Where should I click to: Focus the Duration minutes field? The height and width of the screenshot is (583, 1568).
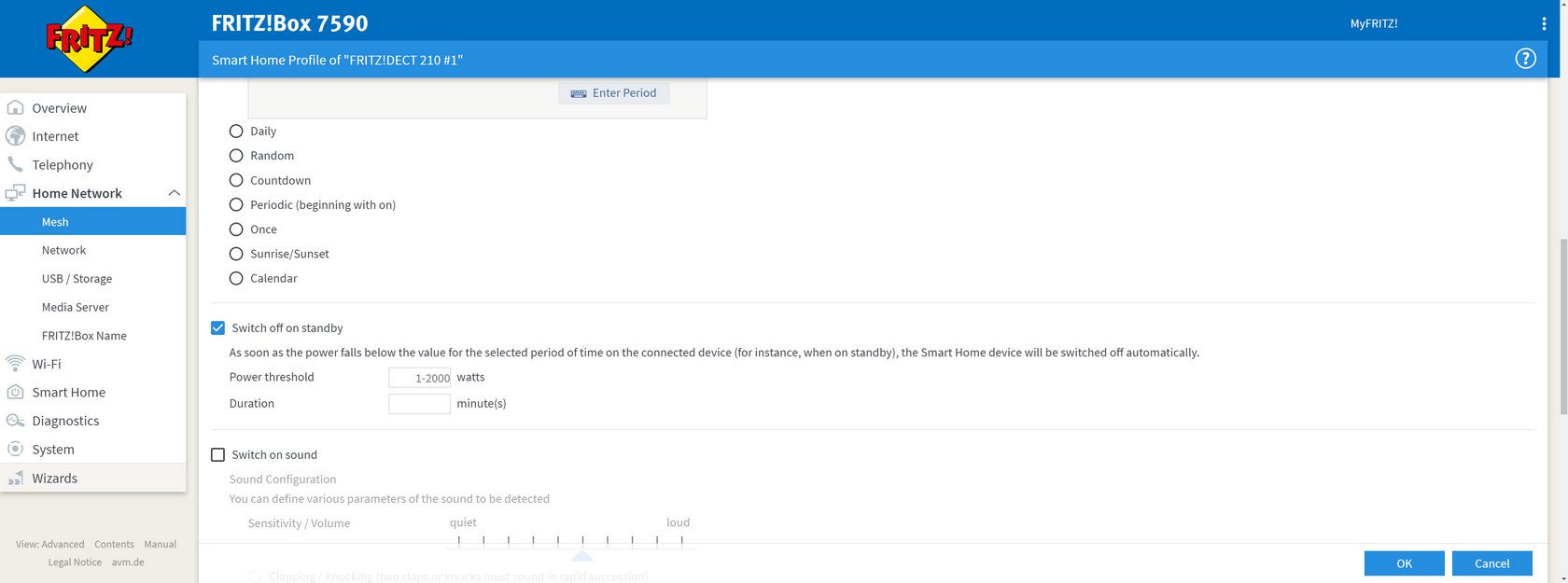[420, 404]
